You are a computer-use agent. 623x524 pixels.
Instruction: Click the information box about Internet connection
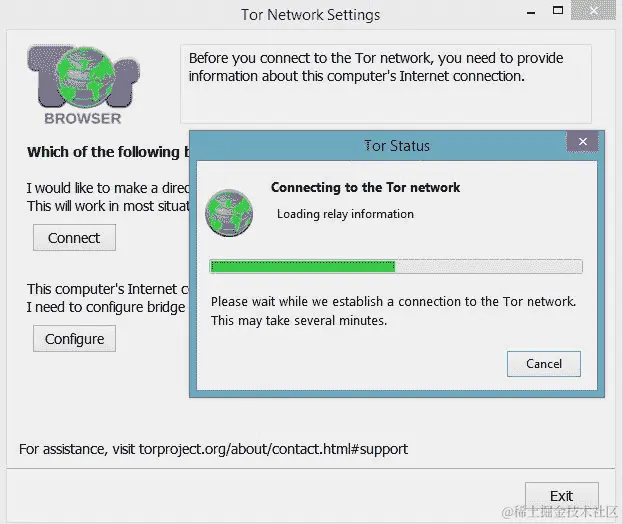click(x=386, y=84)
